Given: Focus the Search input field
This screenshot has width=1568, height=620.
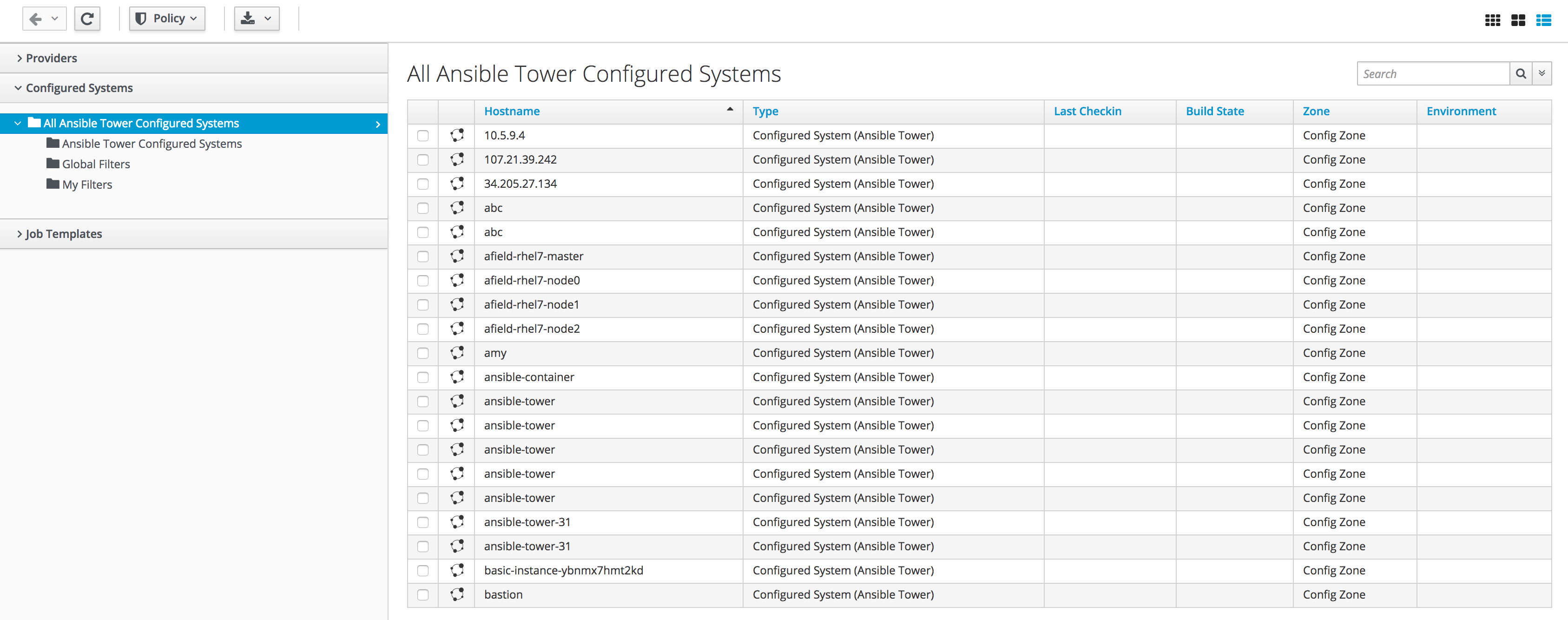Looking at the screenshot, I should tap(1433, 74).
